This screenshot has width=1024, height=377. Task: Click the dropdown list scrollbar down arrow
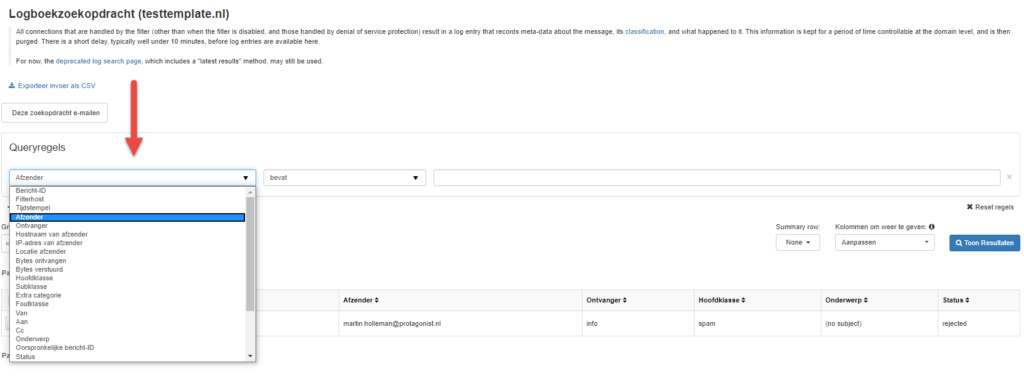250,356
